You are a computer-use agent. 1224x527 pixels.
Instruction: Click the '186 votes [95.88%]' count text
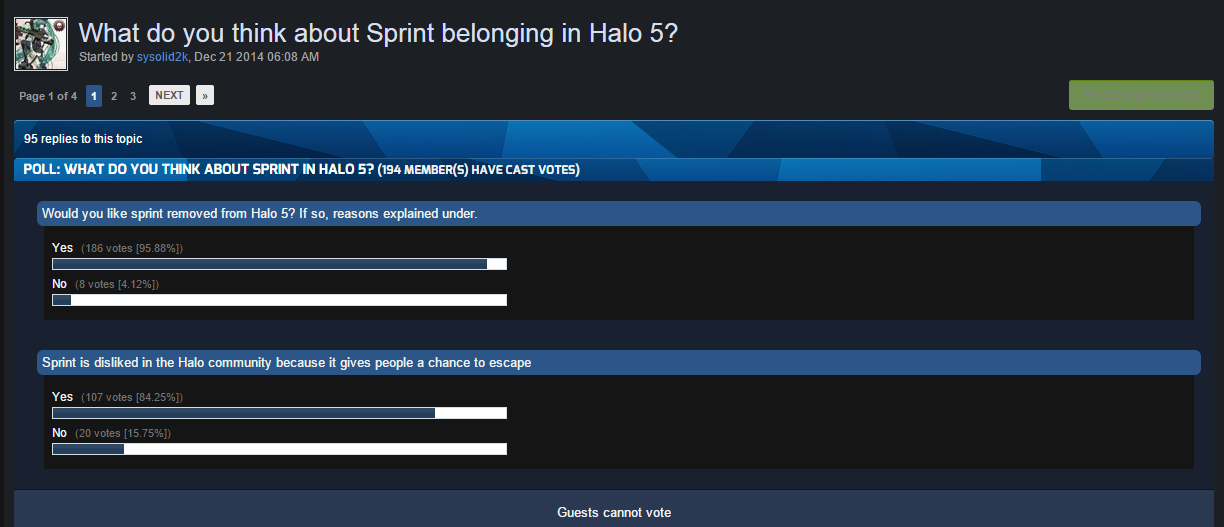tap(132, 248)
